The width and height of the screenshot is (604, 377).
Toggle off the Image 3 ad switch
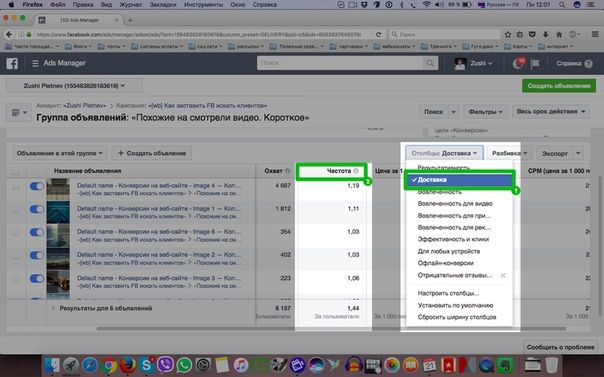pyautogui.click(x=37, y=278)
